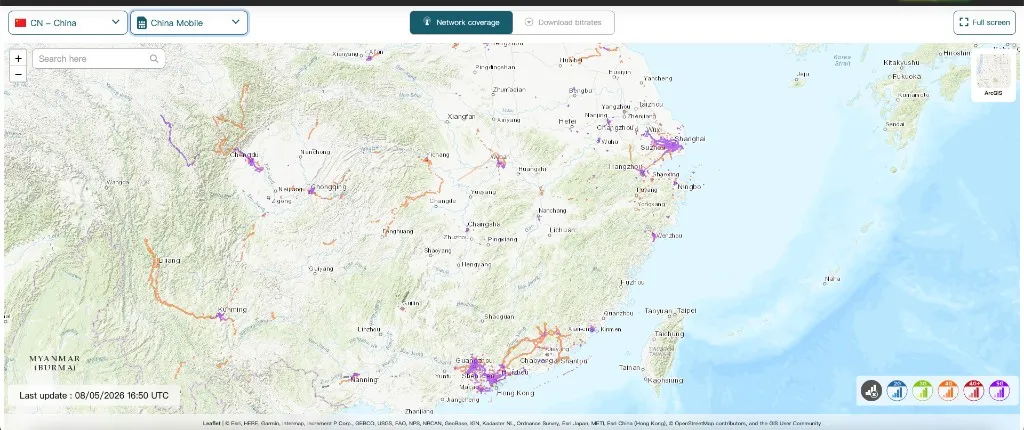Click the Full screen expand icon
1024x430 pixels.
click(x=963, y=22)
